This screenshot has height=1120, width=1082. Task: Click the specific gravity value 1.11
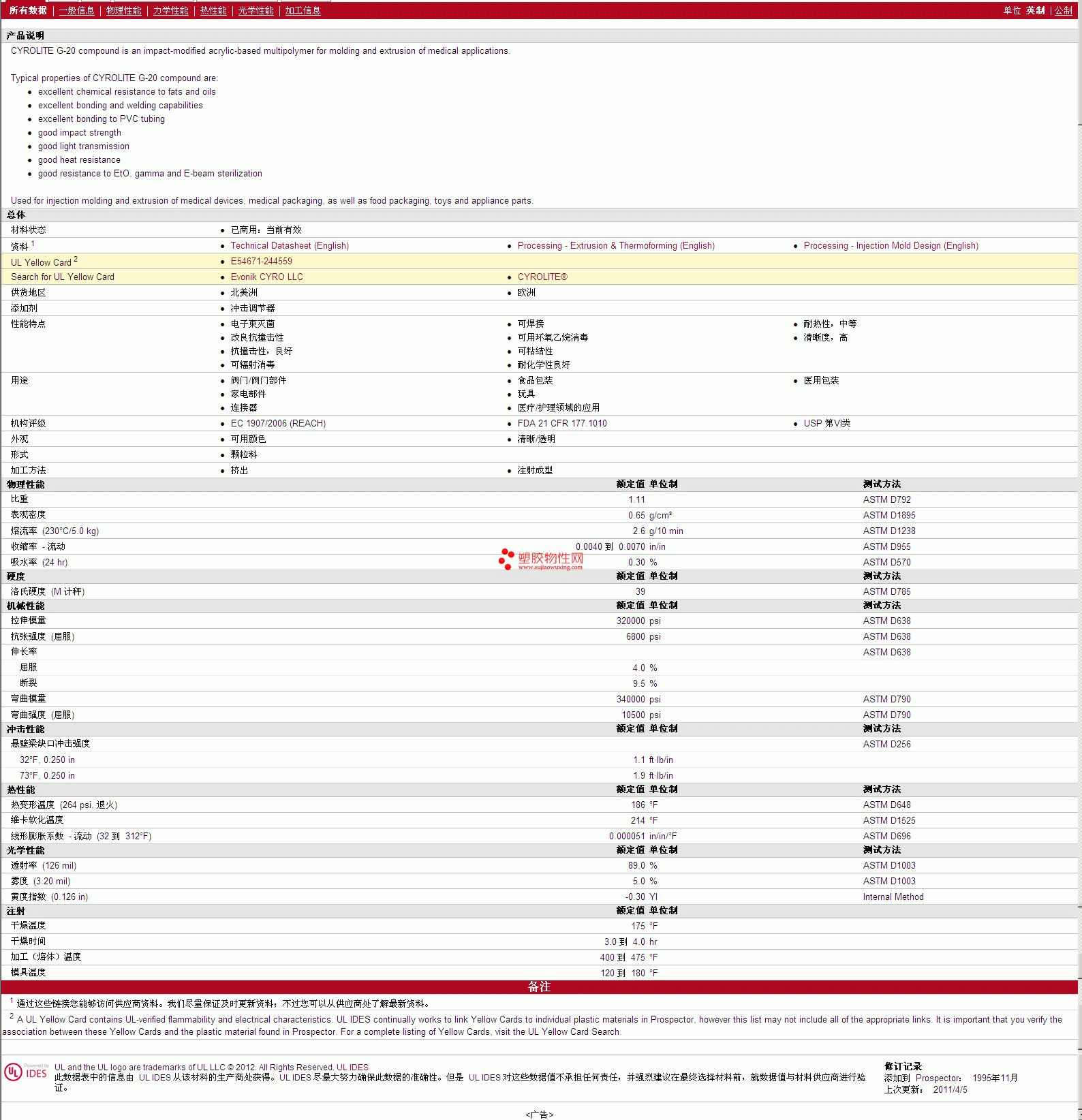tap(636, 499)
